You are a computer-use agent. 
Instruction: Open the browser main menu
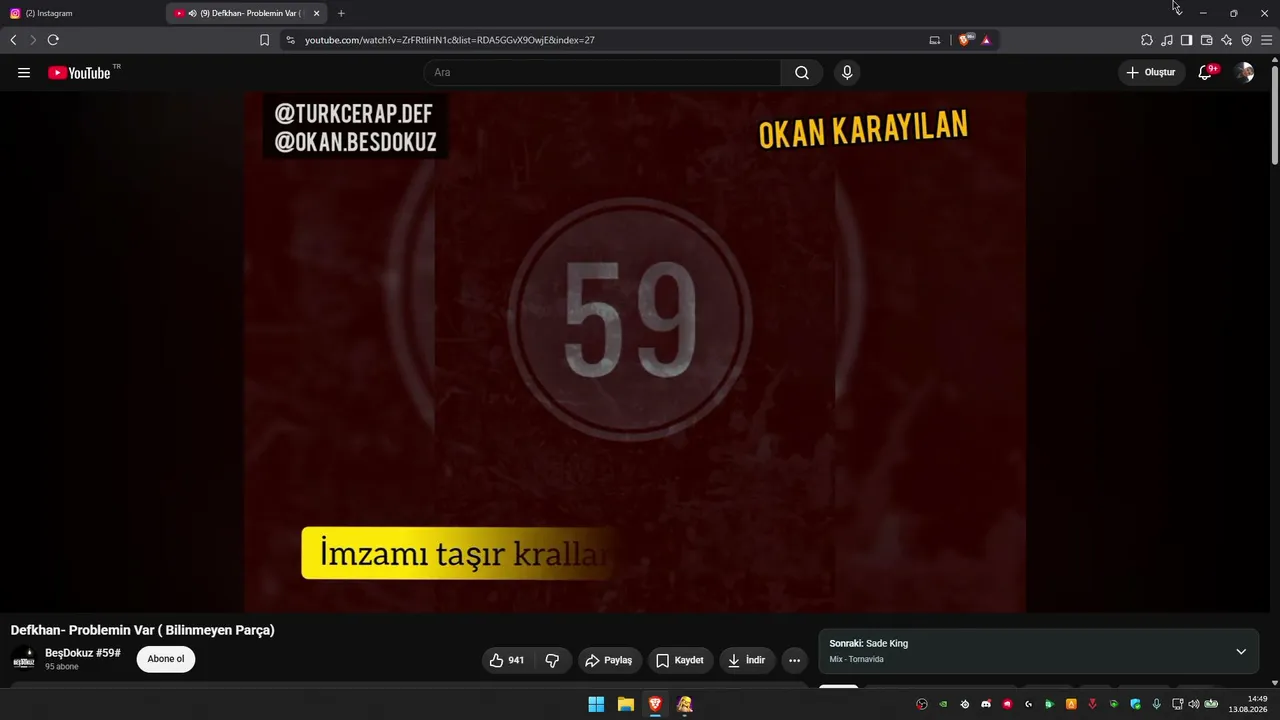pyautogui.click(x=1266, y=40)
